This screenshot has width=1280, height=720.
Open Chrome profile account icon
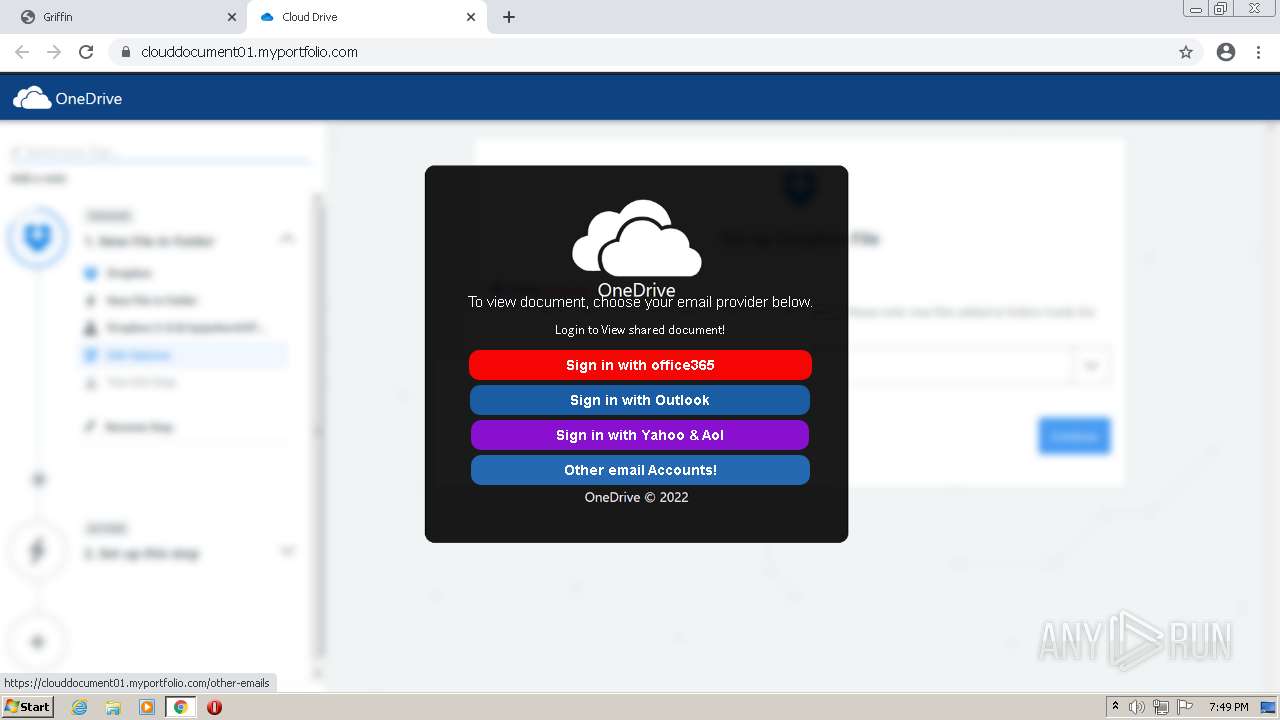tap(1226, 52)
